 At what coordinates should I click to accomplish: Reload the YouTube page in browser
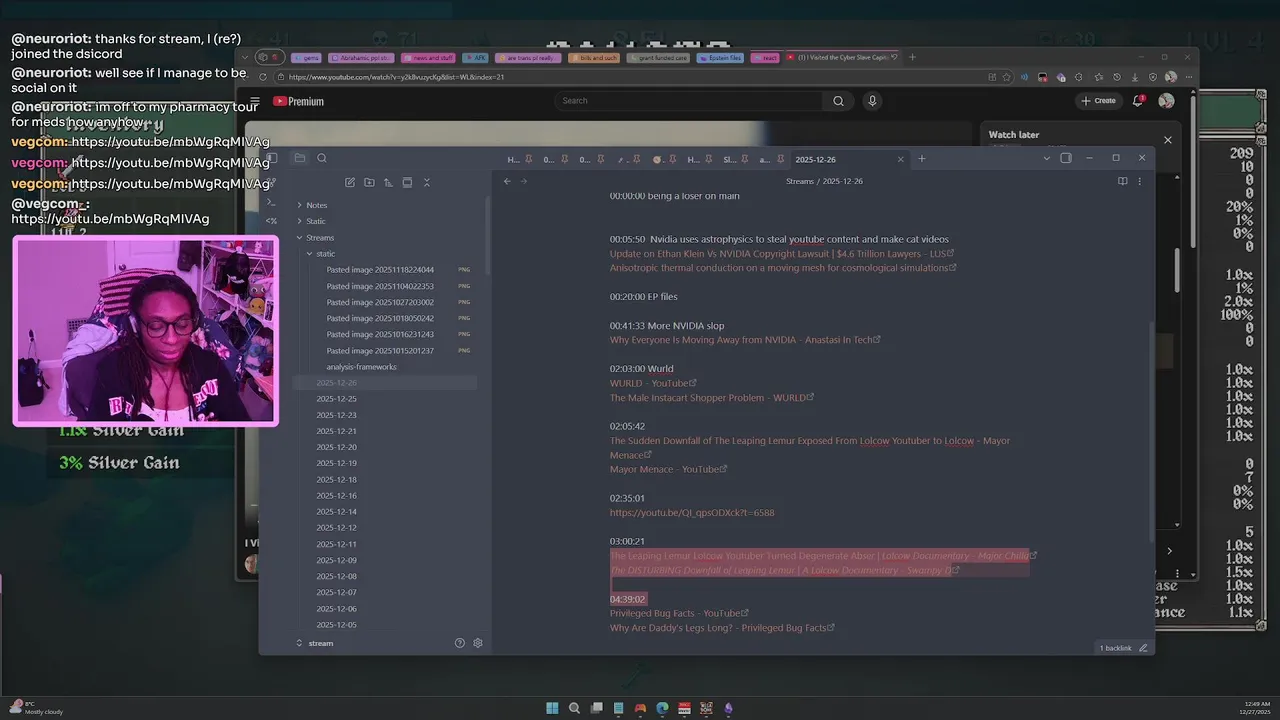tap(264, 77)
